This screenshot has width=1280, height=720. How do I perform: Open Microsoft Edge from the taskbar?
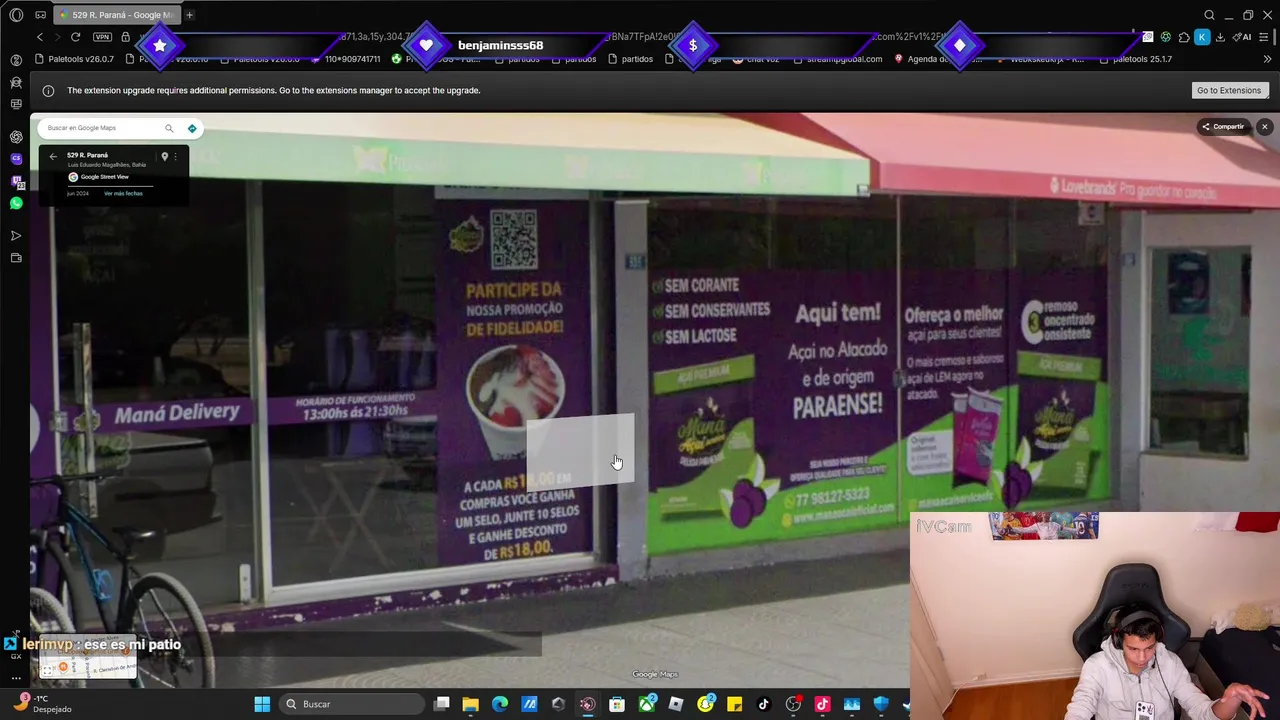point(500,704)
